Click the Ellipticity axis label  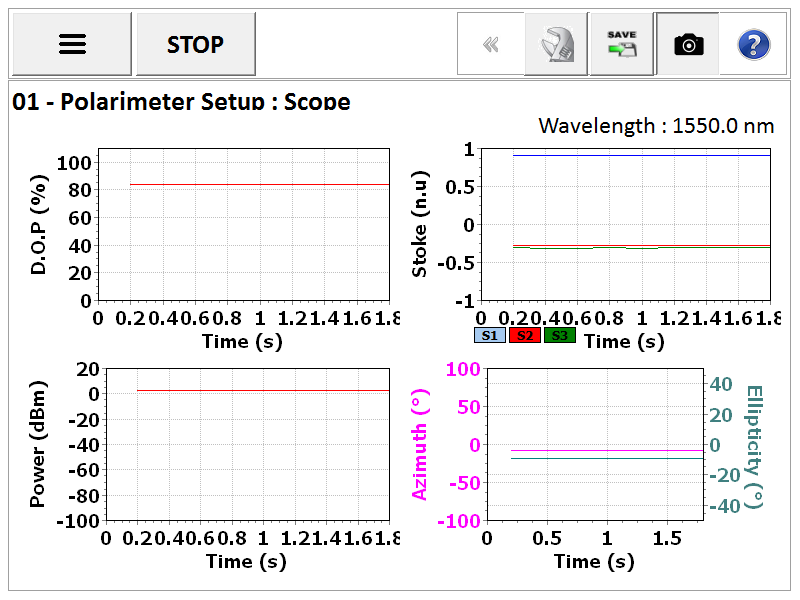point(754,447)
